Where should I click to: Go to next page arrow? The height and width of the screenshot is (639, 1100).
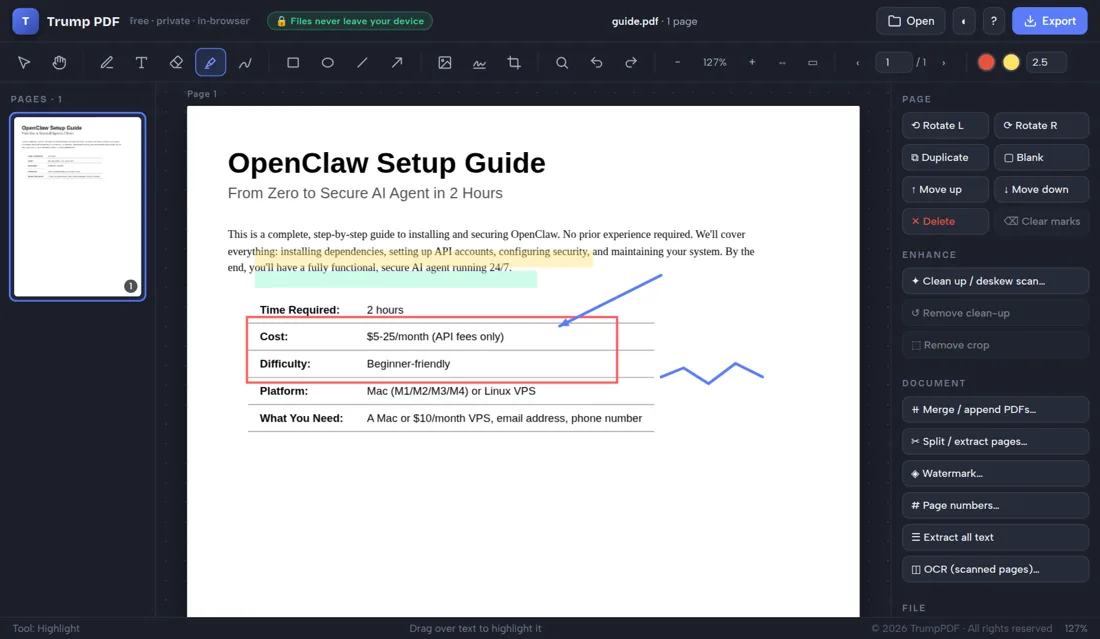(944, 62)
